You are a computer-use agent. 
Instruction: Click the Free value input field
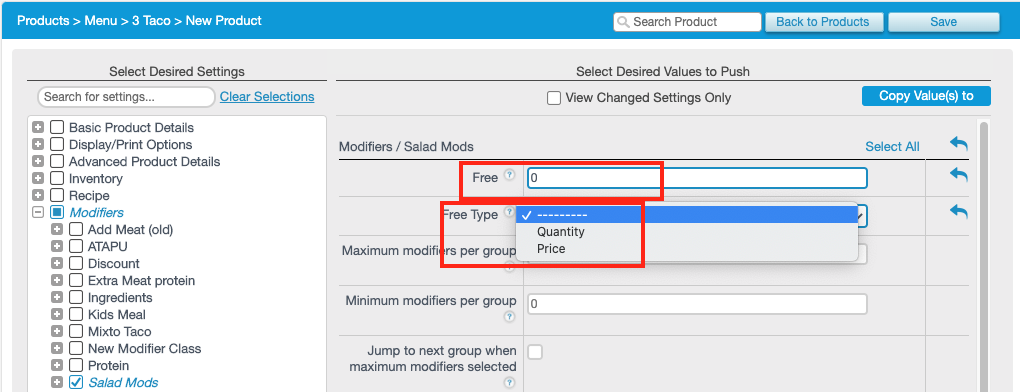[697, 177]
